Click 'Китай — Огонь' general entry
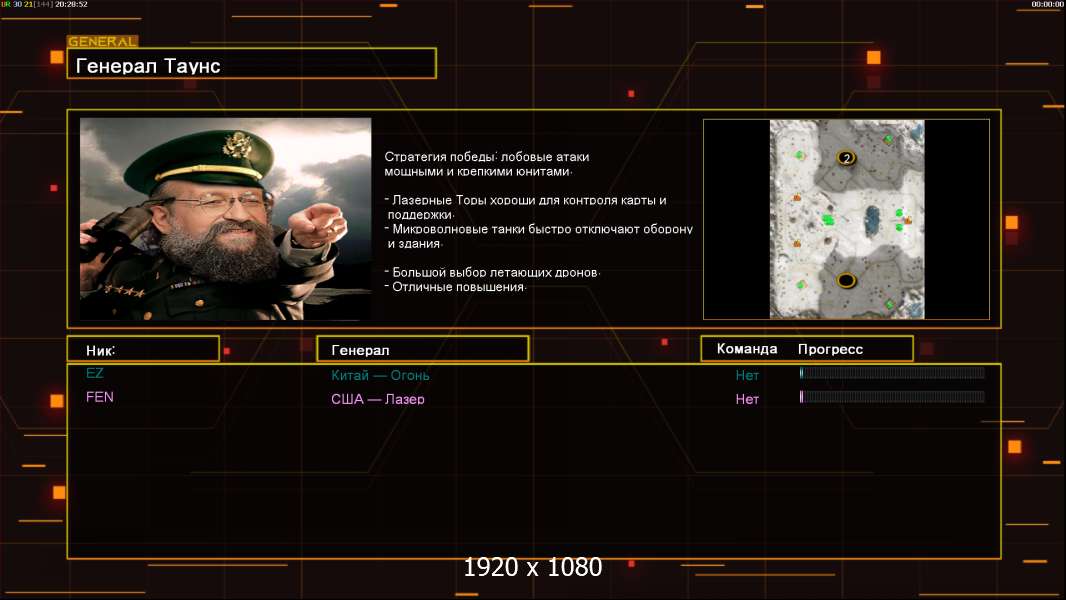 tap(380, 375)
